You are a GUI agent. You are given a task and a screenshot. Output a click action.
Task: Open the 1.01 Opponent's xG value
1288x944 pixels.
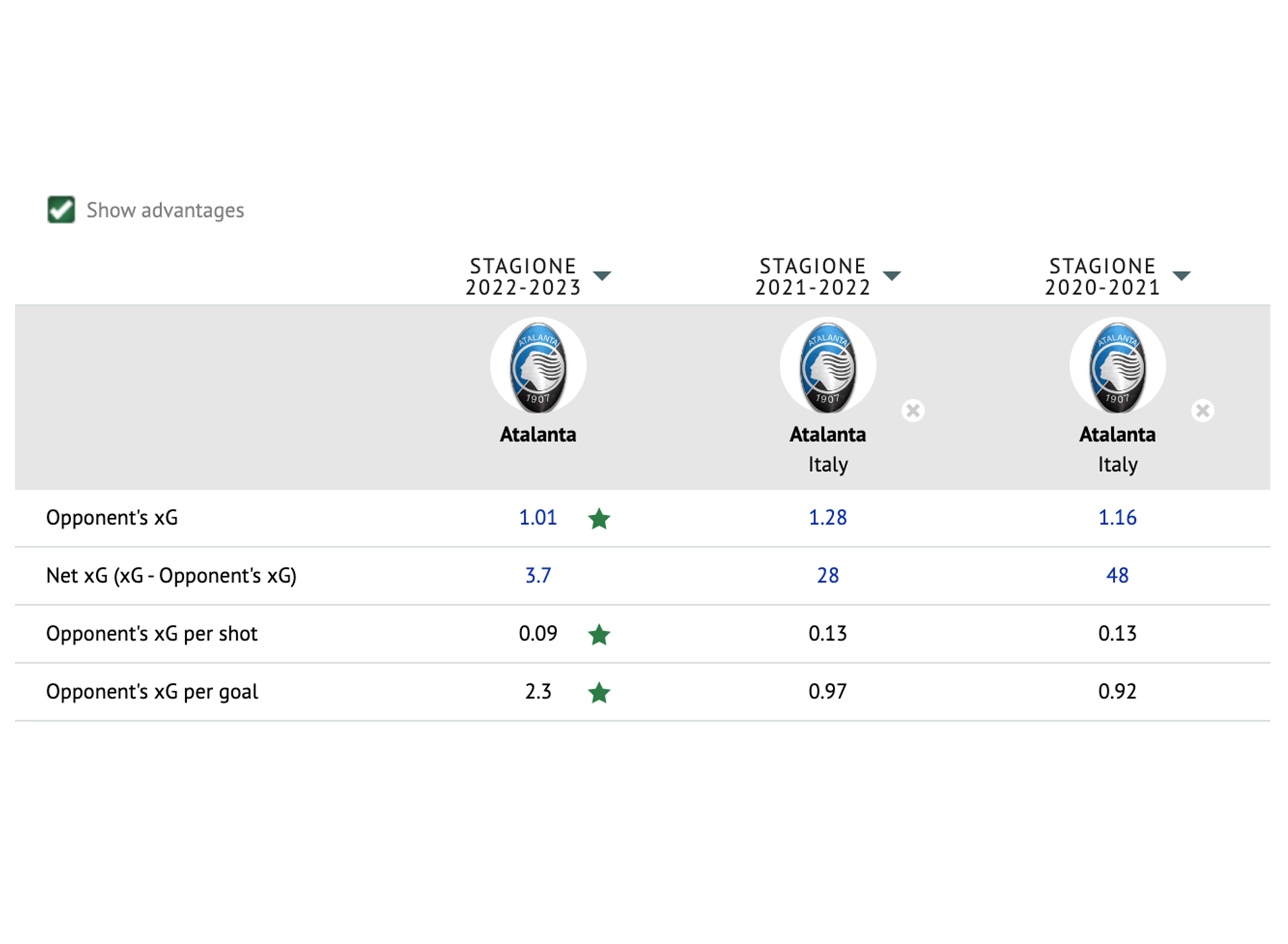tap(538, 518)
